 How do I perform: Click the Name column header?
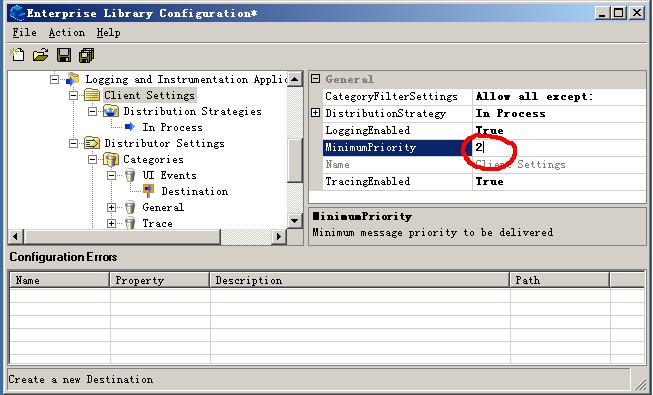pyautogui.click(x=60, y=280)
